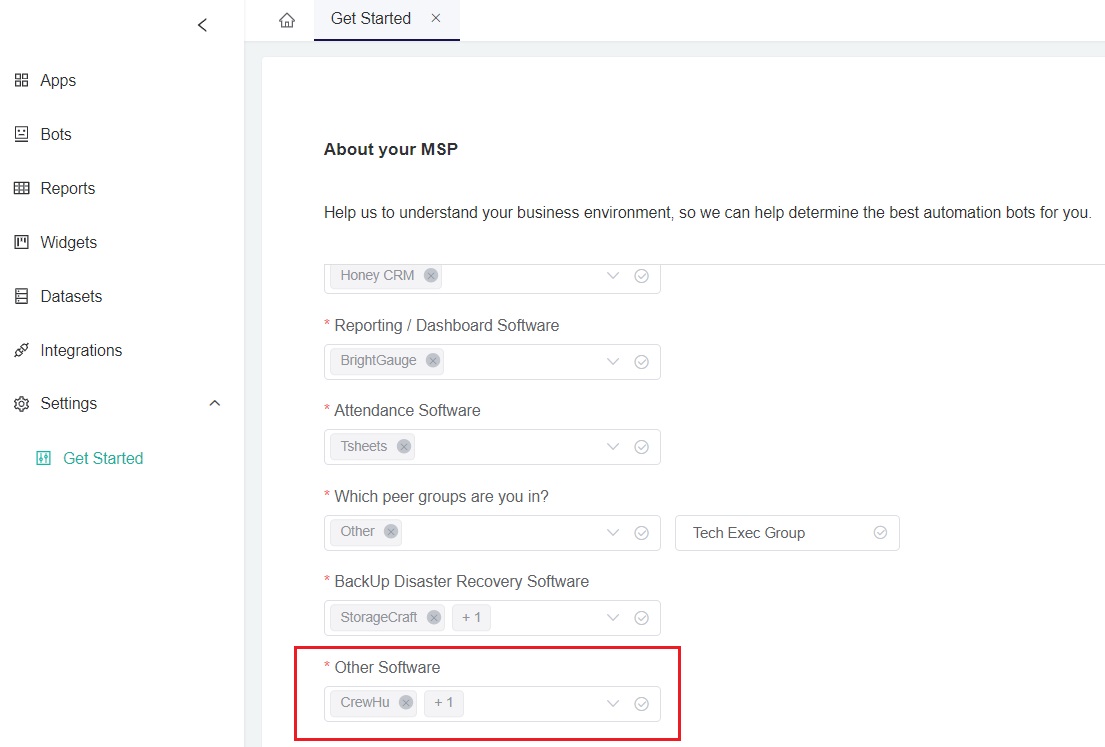Open the Datasets section
The width and height of the screenshot is (1105, 747).
click(x=65, y=296)
